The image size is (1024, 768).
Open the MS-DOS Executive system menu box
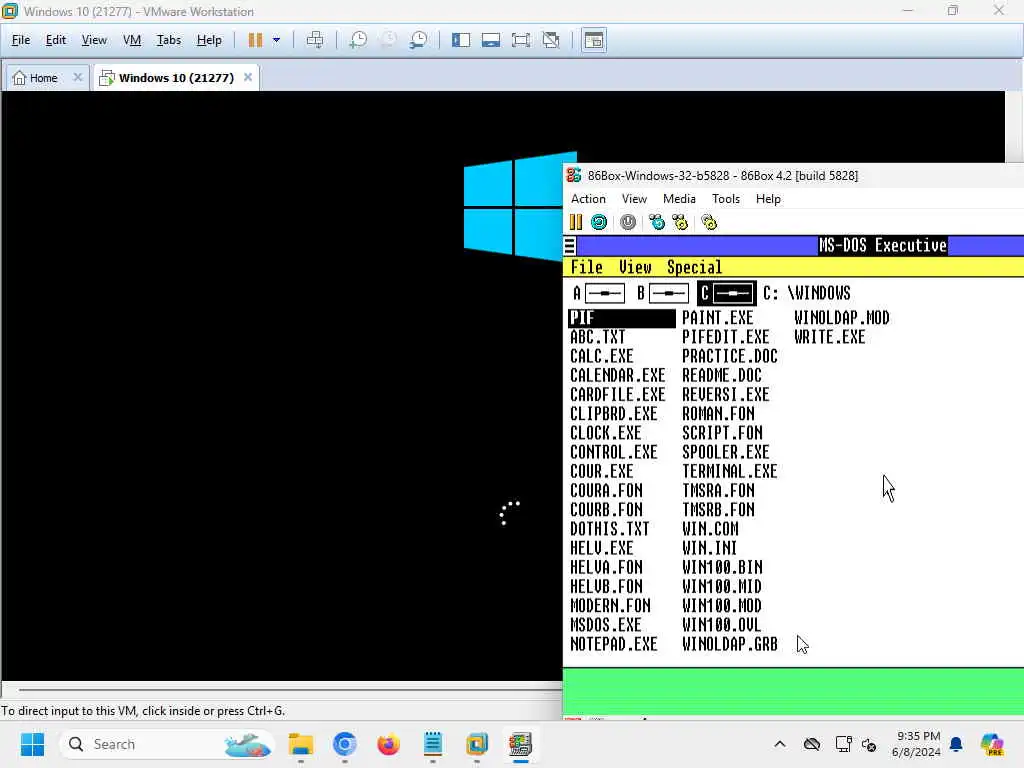pos(569,246)
